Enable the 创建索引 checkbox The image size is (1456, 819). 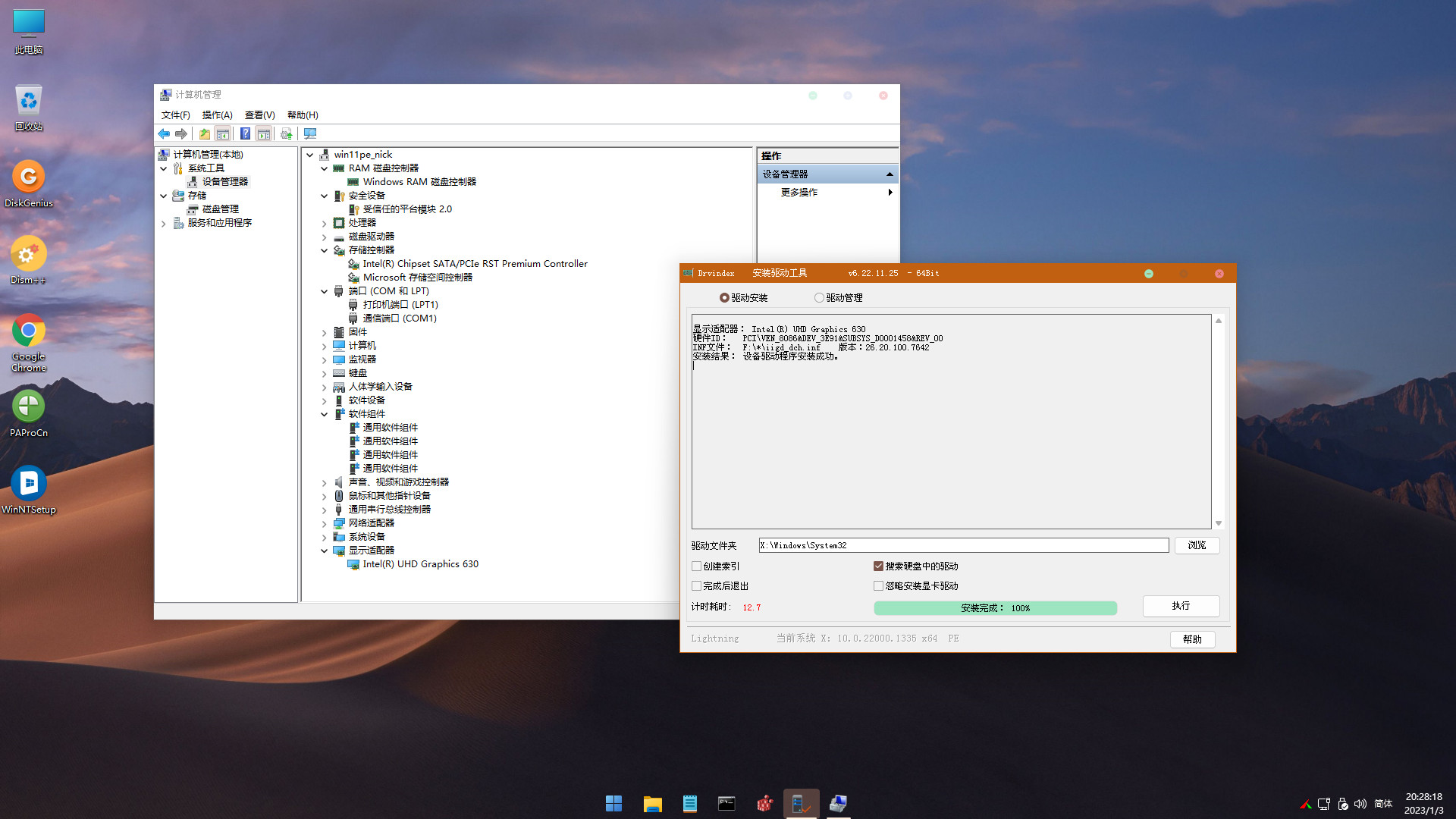click(696, 566)
